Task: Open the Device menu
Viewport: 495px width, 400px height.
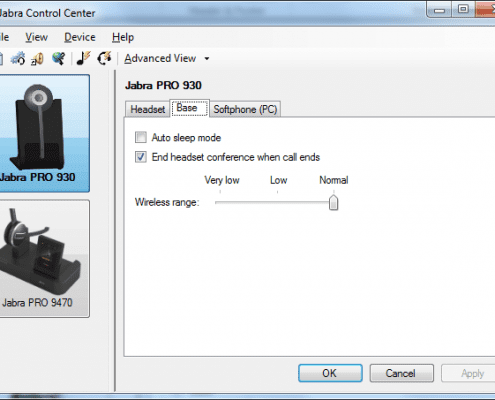Action: click(x=80, y=37)
